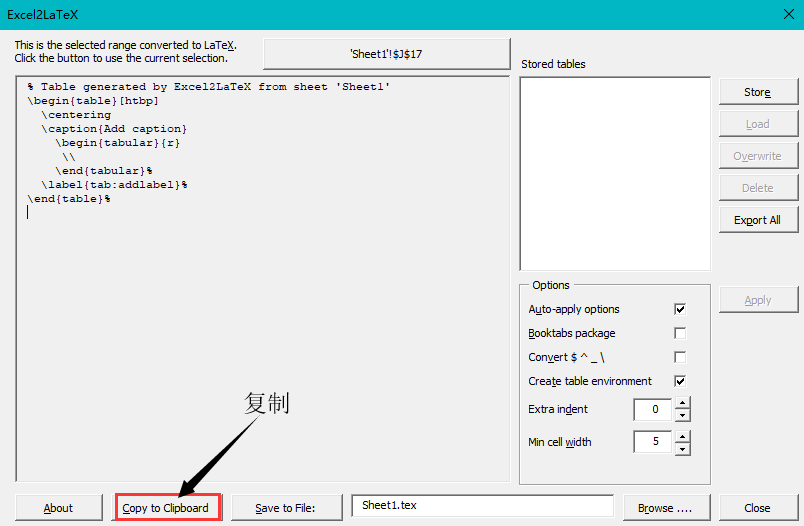The image size is (804, 526).
Task: Click the \begin{tabular}{r} line
Action: point(117,143)
